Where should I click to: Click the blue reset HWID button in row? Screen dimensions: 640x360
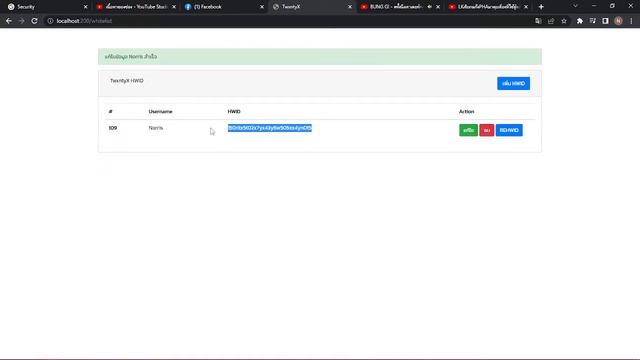click(509, 130)
